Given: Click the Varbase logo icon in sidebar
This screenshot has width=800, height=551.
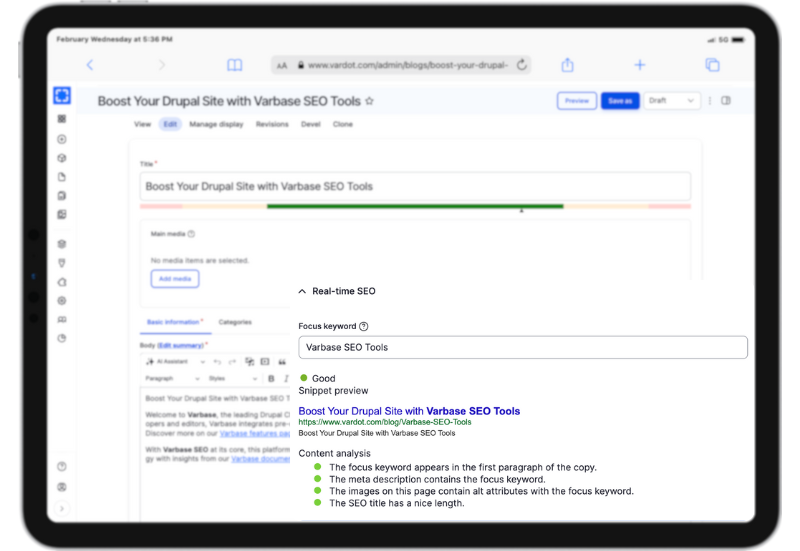Looking at the screenshot, I should 62,95.
